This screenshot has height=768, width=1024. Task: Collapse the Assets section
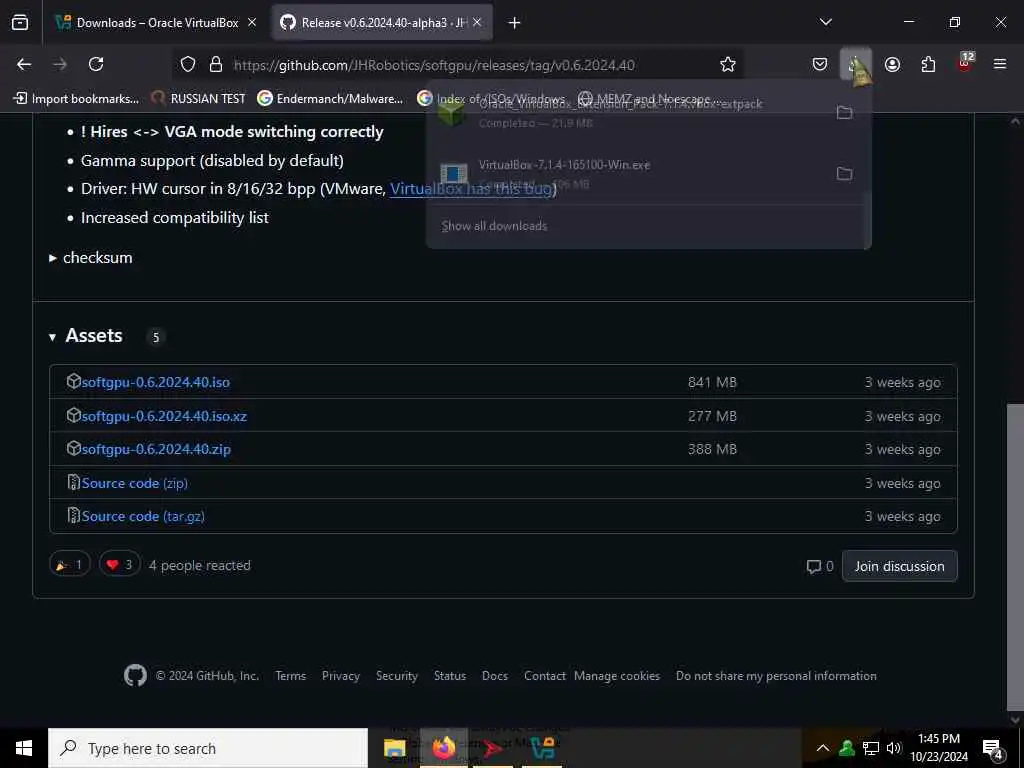pyautogui.click(x=86, y=336)
